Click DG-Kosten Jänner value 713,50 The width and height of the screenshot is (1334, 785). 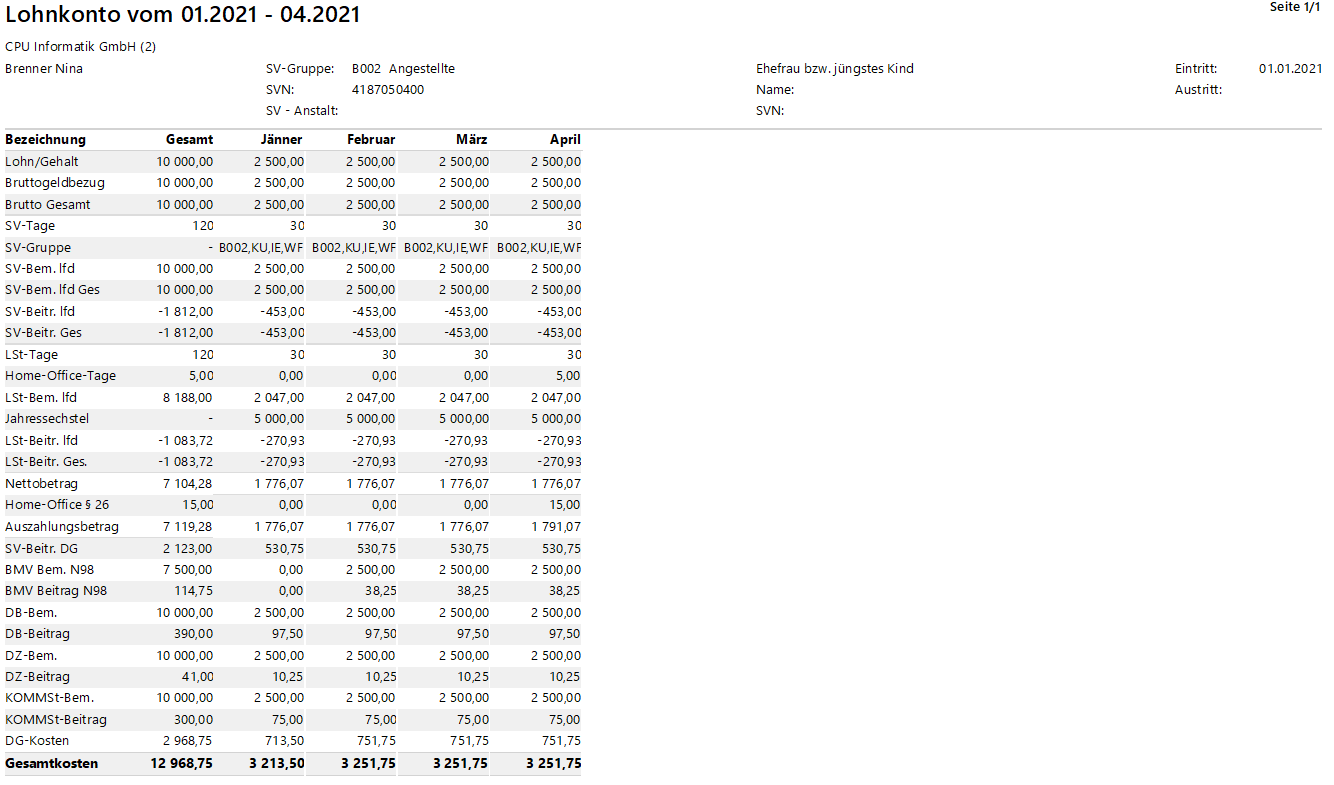(x=285, y=741)
